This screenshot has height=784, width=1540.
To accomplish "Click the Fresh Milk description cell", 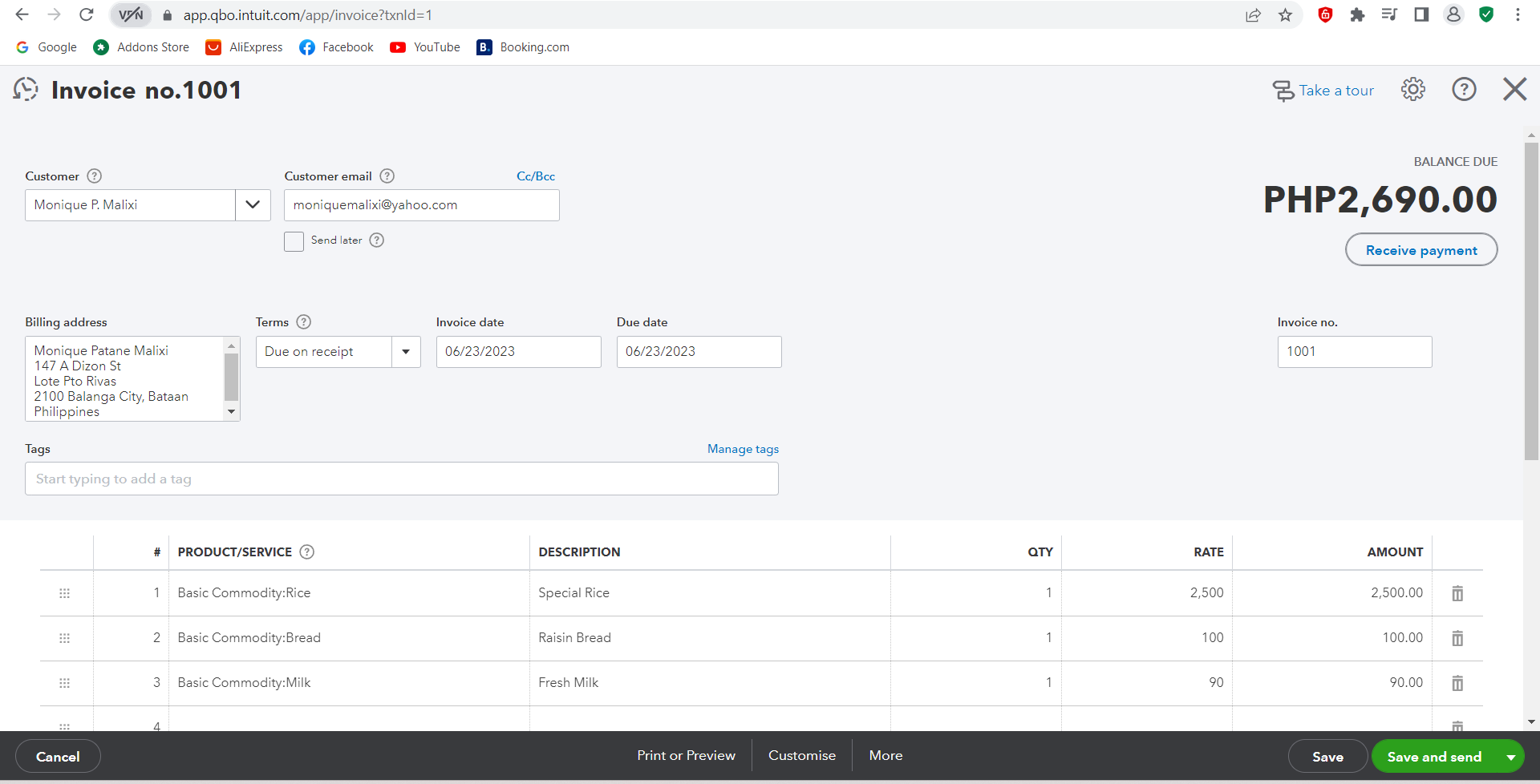I will [710, 683].
